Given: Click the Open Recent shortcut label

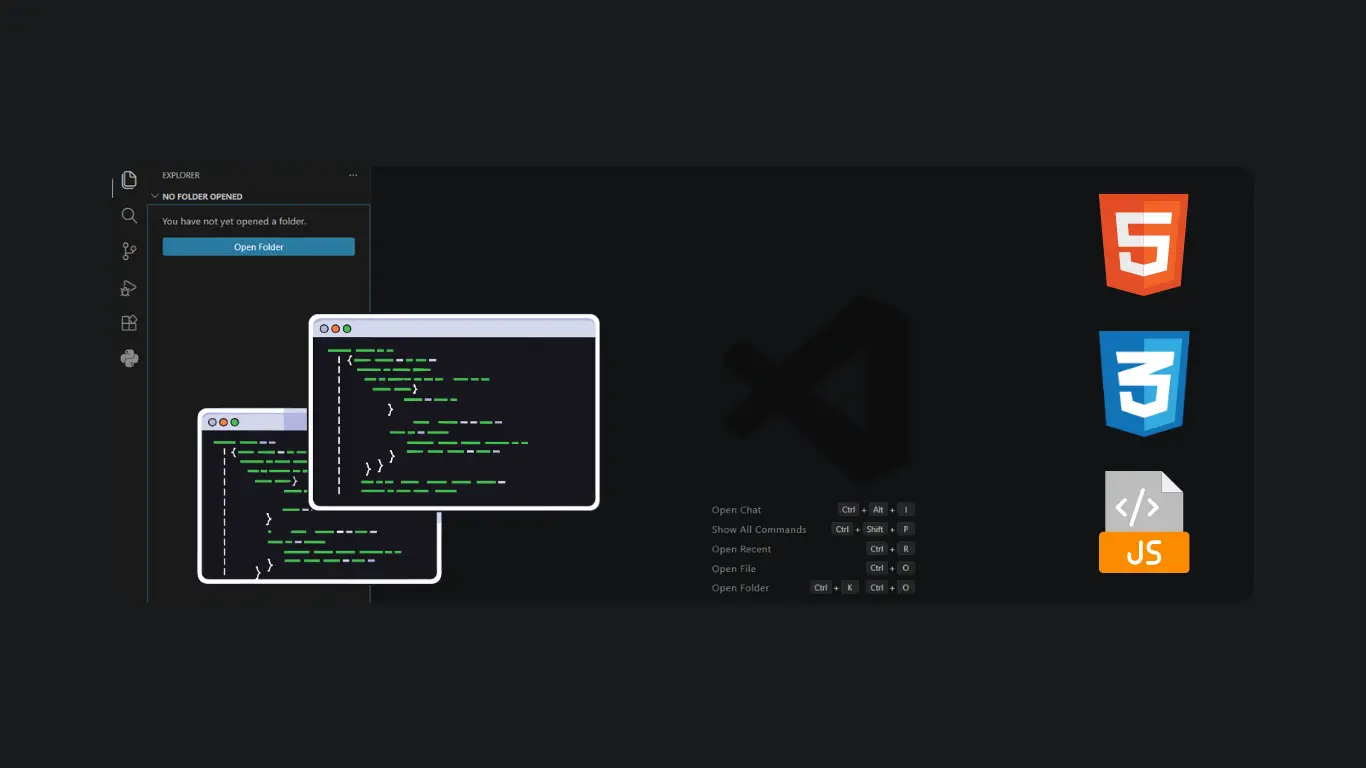Looking at the screenshot, I should click(741, 549).
